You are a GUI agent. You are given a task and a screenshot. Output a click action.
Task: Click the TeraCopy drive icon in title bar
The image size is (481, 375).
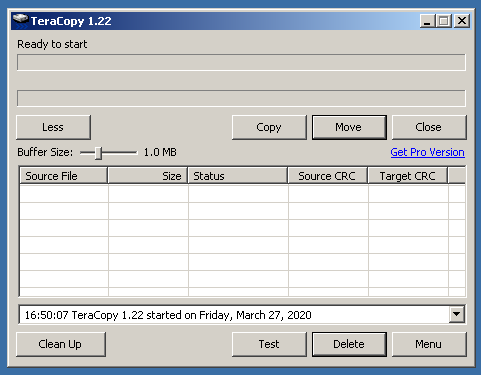pos(20,21)
